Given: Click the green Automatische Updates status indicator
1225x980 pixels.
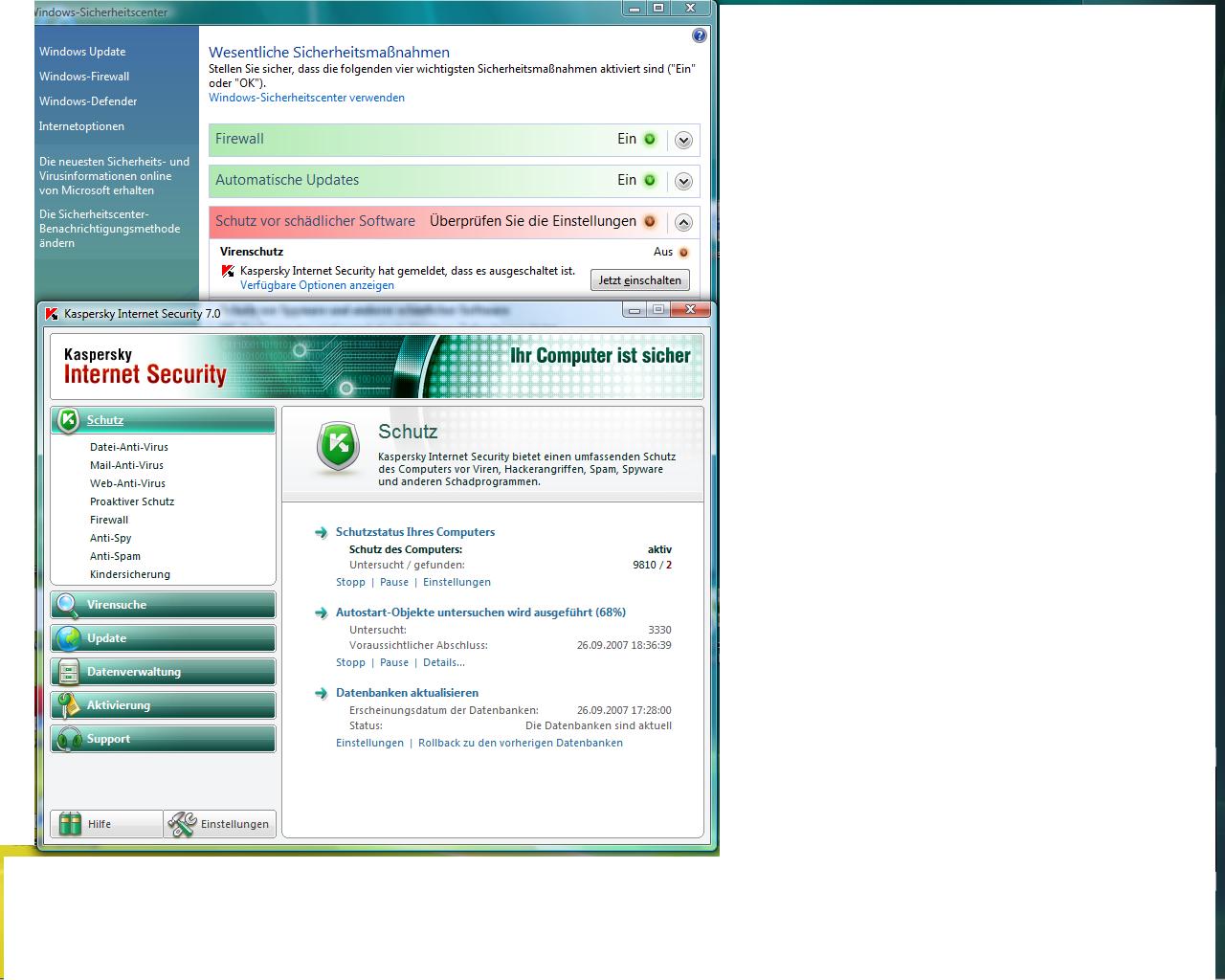Looking at the screenshot, I should tap(650, 180).
